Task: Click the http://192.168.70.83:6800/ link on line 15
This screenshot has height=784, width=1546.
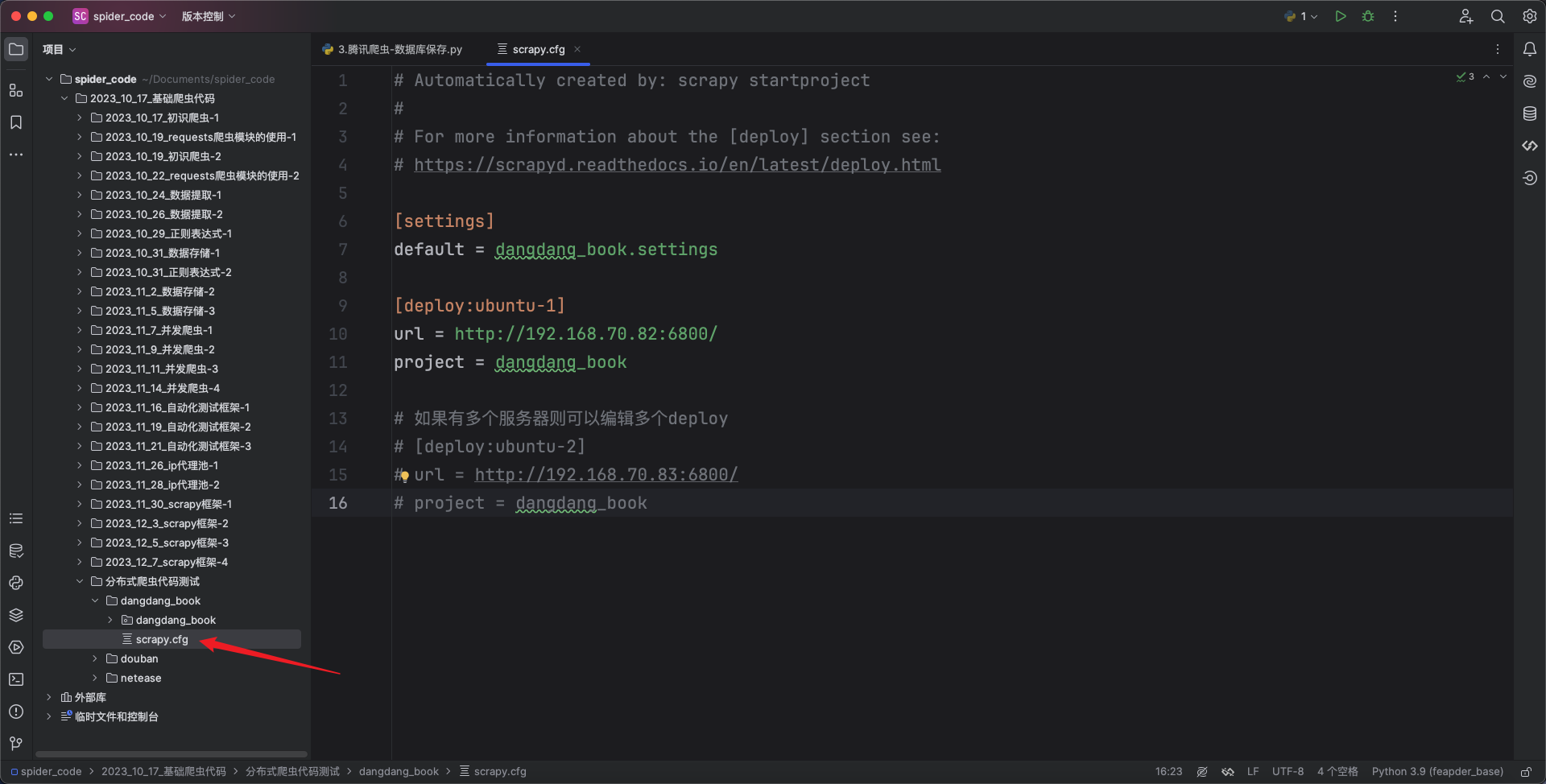Action: pos(606,475)
